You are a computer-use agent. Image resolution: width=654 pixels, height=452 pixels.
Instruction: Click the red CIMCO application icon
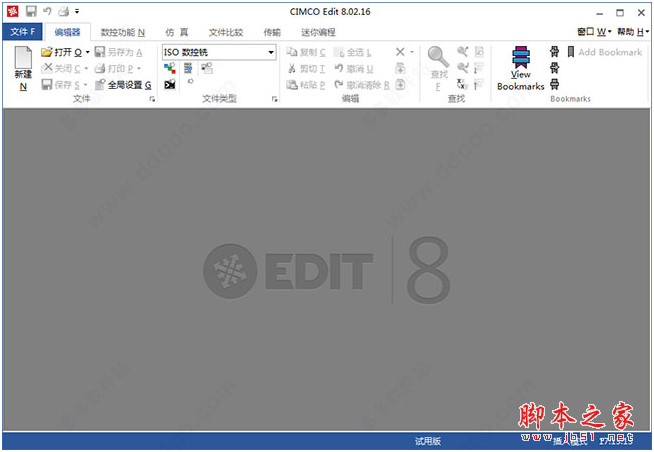point(13,12)
